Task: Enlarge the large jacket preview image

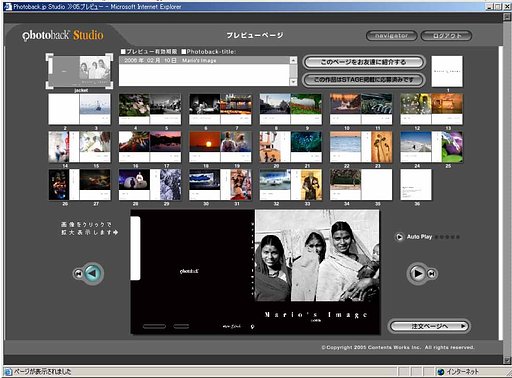Action: (x=255, y=272)
